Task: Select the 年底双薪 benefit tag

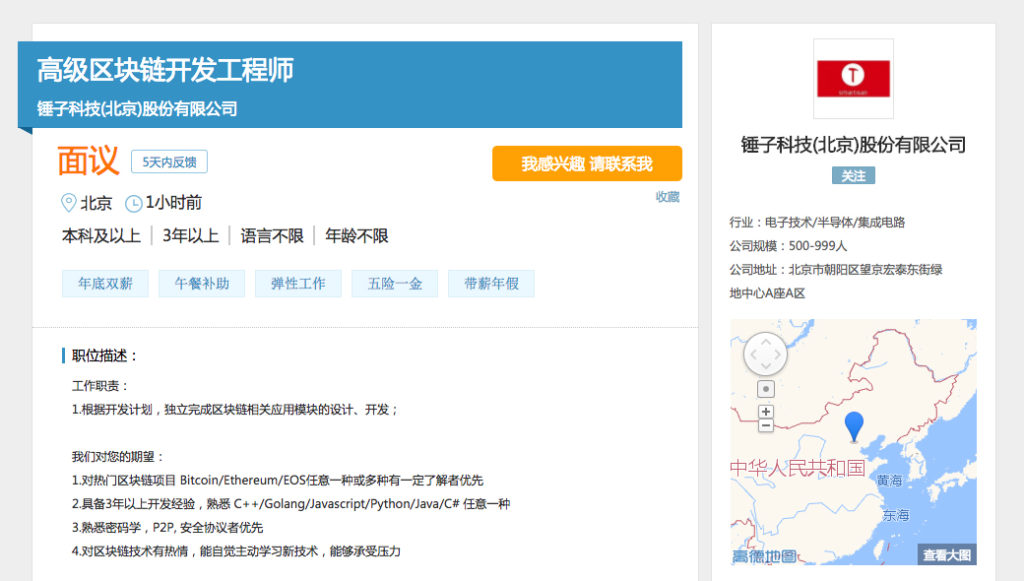Action: (105, 283)
